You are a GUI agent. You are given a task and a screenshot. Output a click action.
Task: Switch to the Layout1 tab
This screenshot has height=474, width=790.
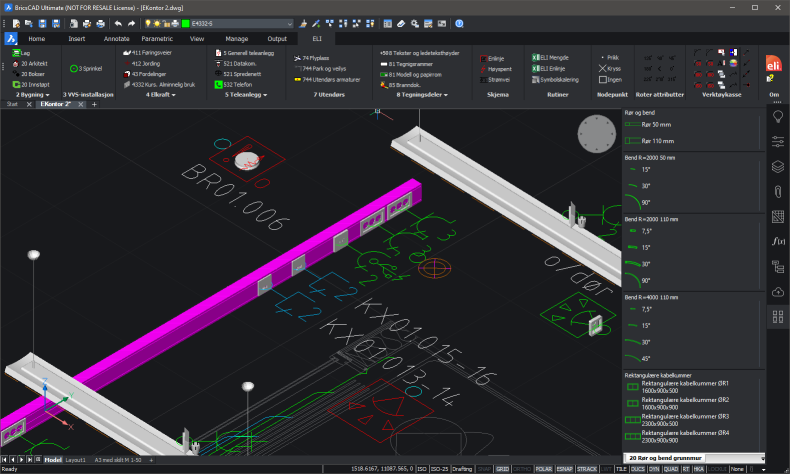tap(76, 459)
